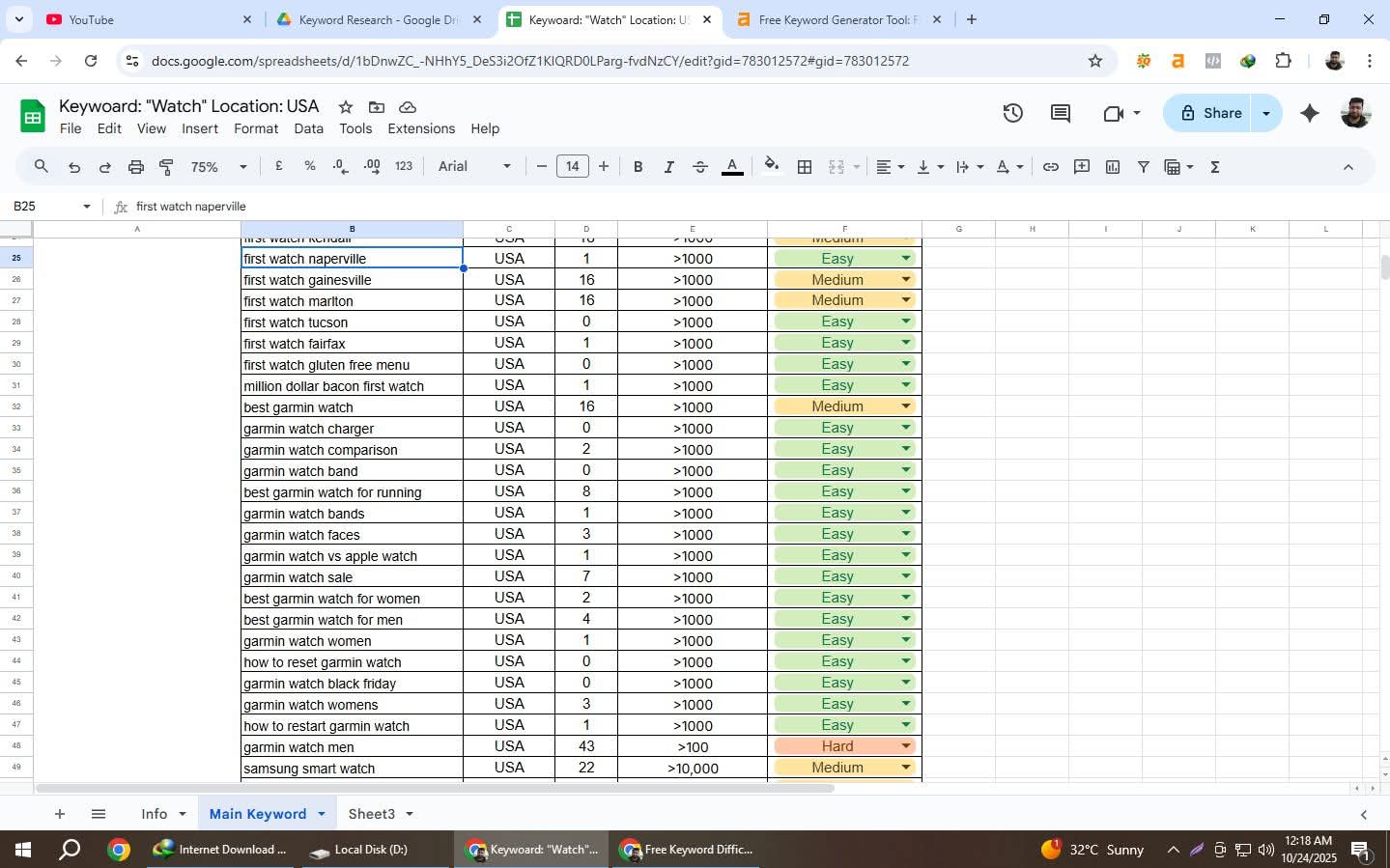The width and height of the screenshot is (1390, 868).
Task: Undo the last action
Action: coord(73,166)
